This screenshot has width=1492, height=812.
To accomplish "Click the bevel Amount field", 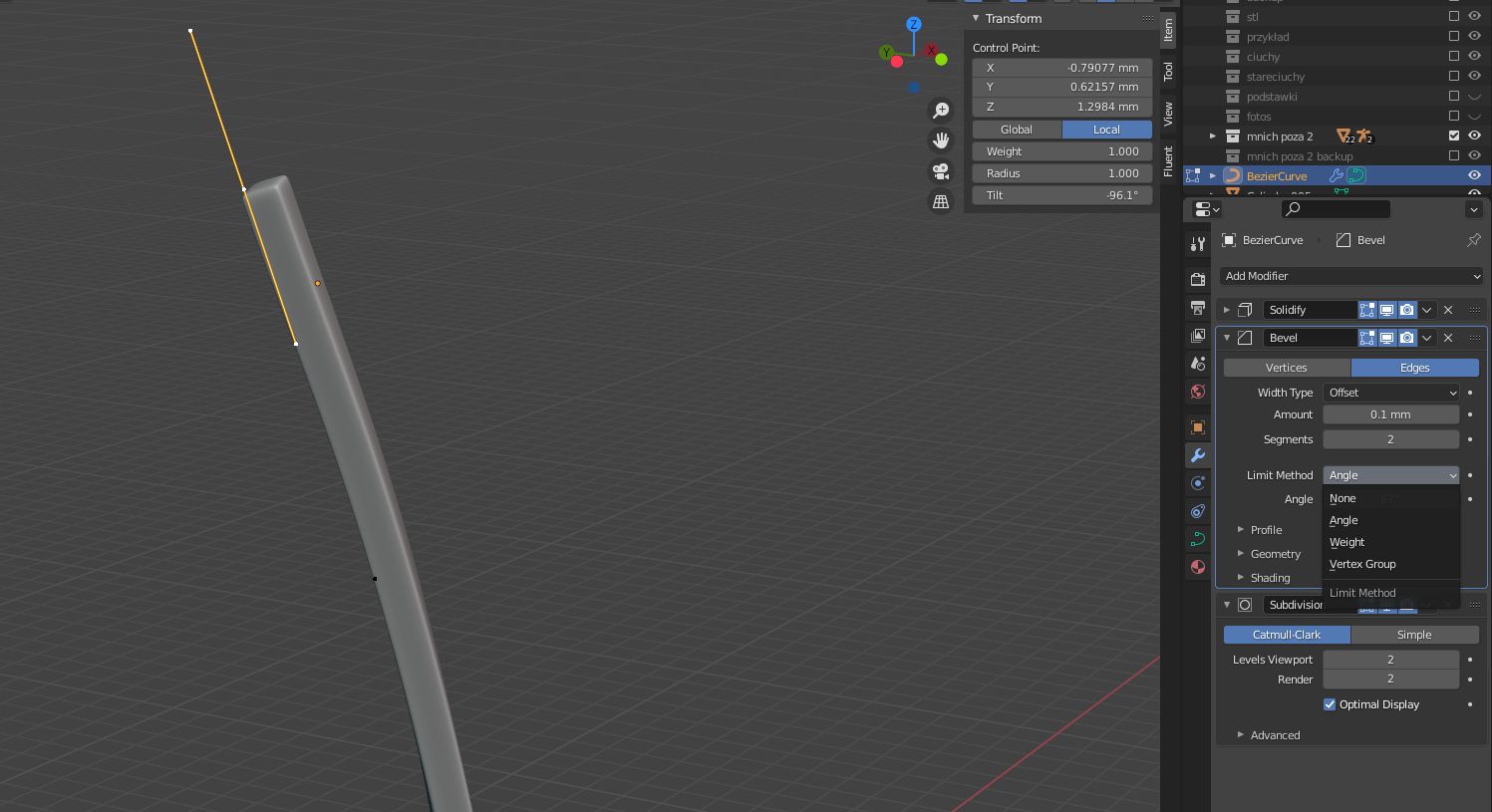I will pyautogui.click(x=1391, y=414).
